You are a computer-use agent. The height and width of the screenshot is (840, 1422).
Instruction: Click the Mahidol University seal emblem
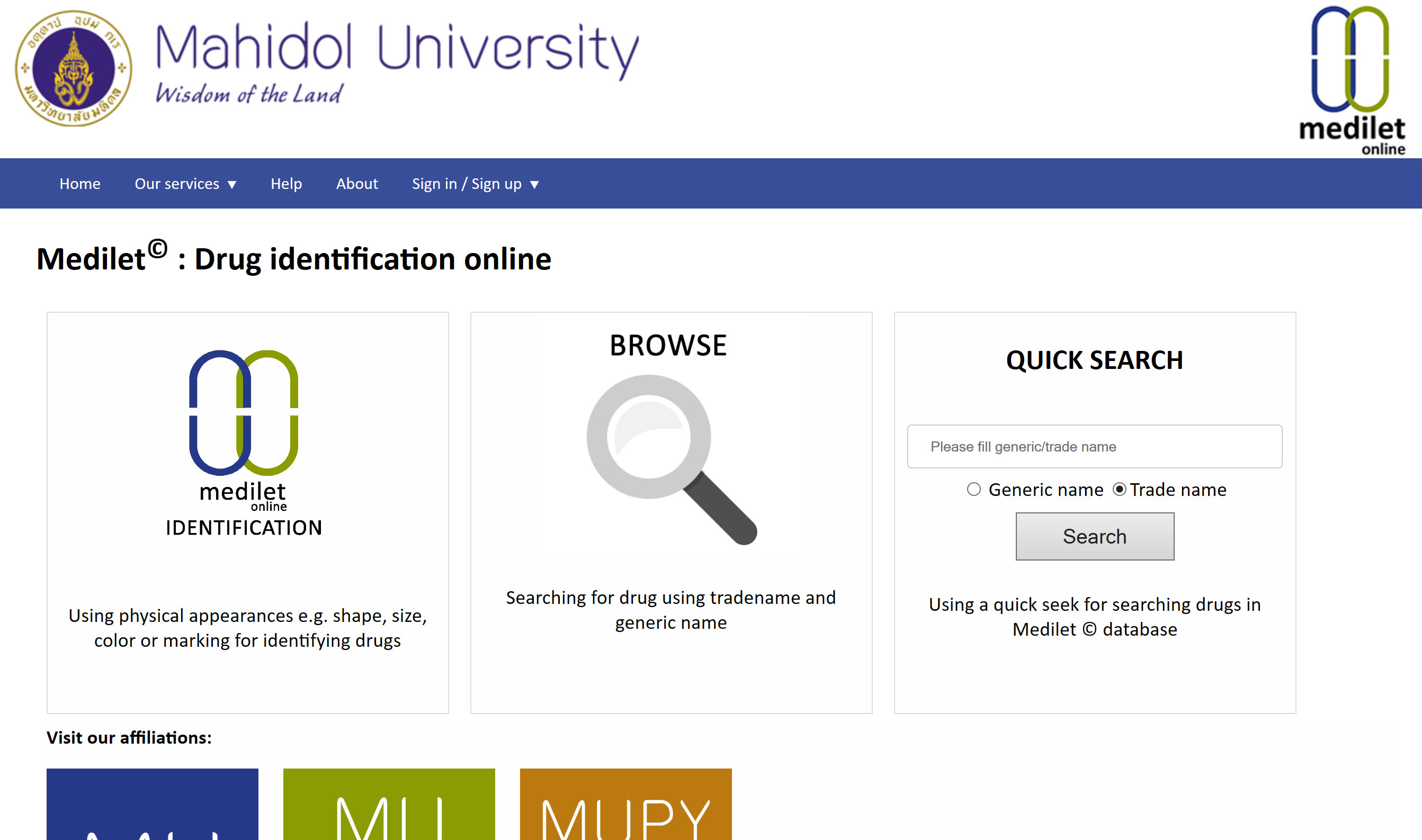point(74,68)
